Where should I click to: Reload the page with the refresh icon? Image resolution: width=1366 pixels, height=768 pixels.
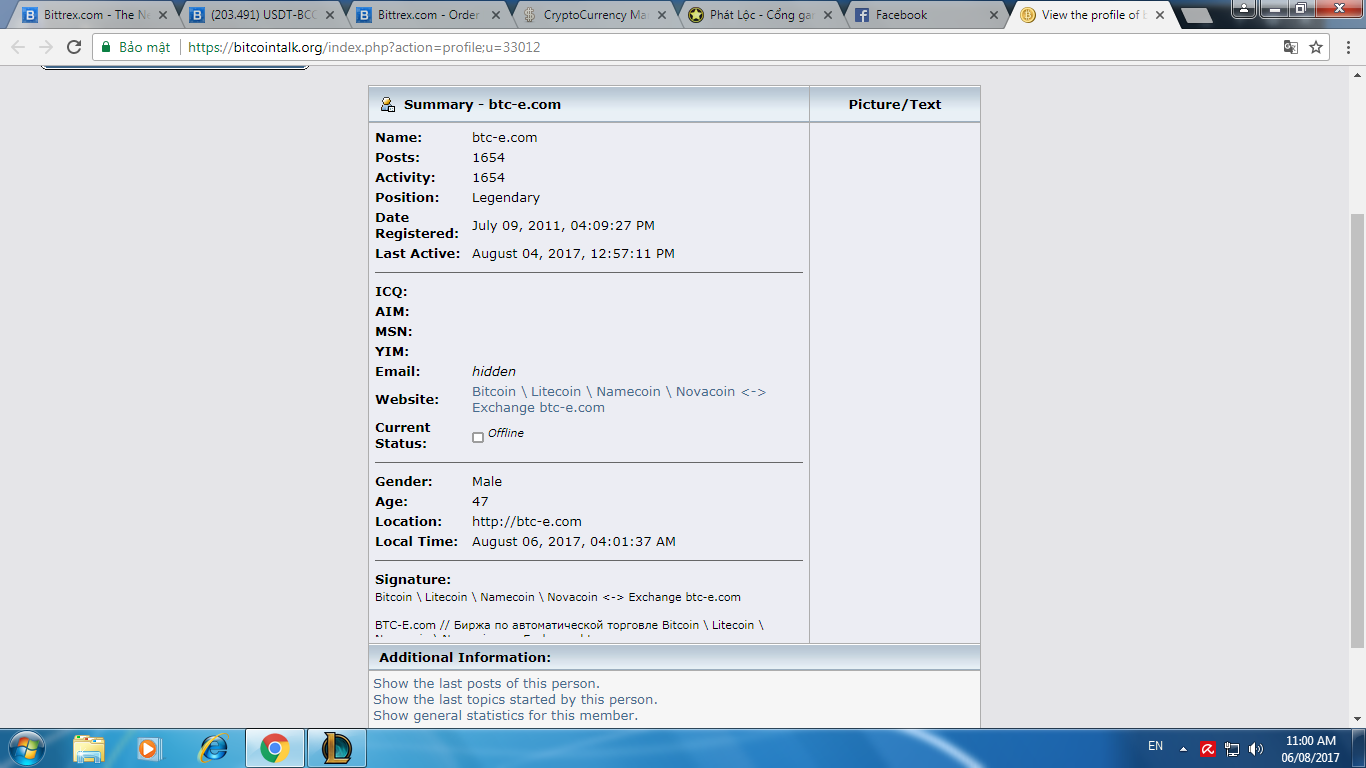tap(74, 47)
